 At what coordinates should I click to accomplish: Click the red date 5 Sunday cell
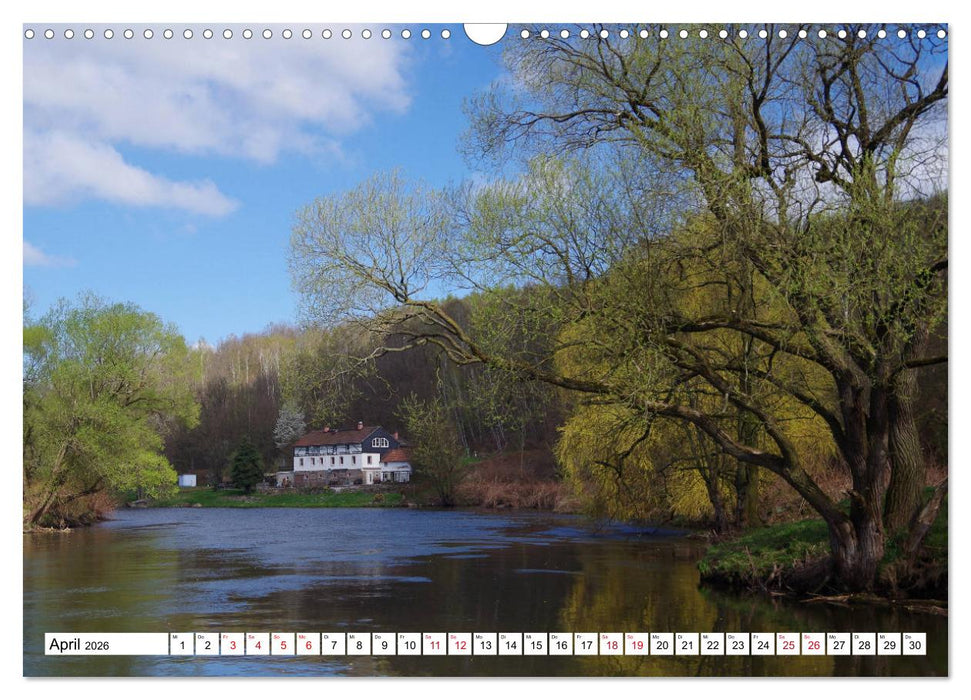pyautogui.click(x=282, y=645)
